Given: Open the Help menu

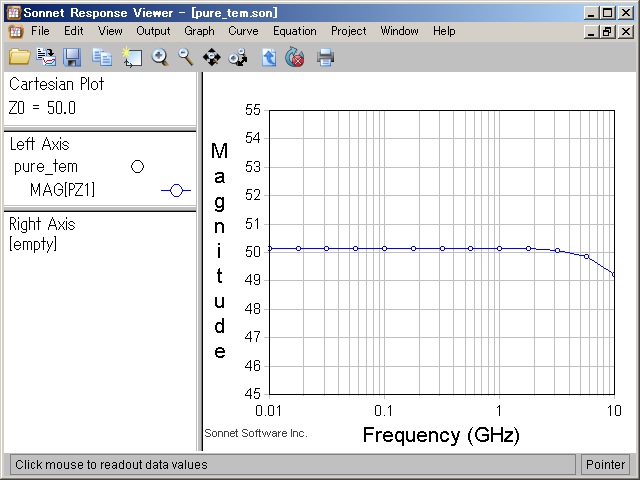Looking at the screenshot, I should pos(444,31).
